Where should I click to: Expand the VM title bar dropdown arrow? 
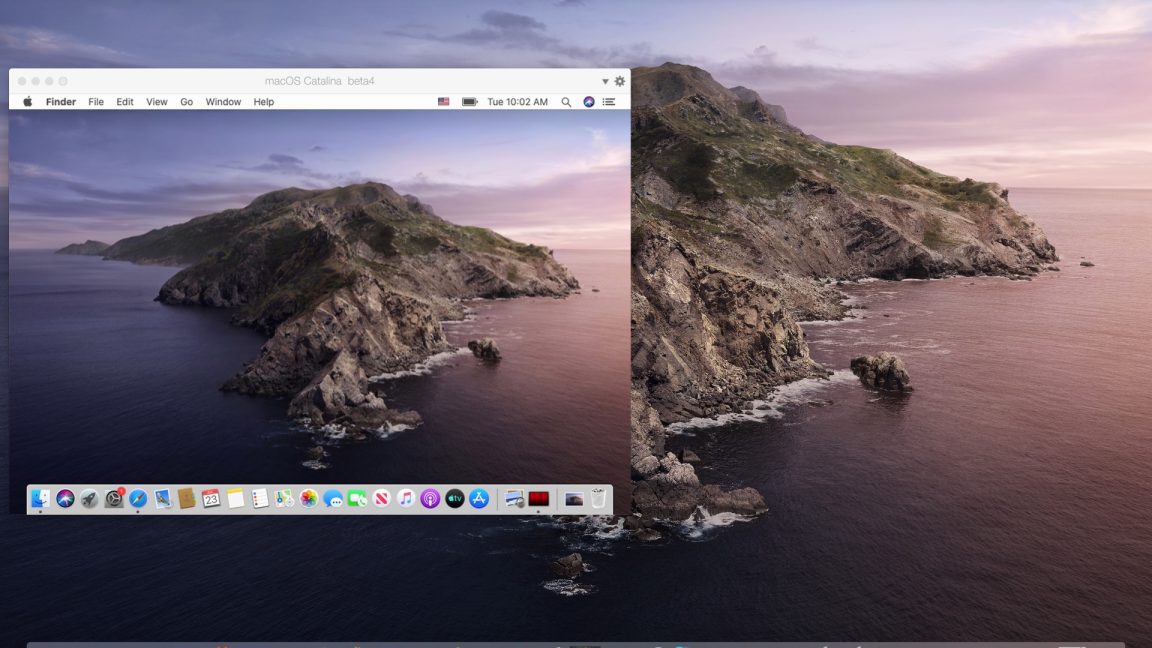pyautogui.click(x=604, y=80)
